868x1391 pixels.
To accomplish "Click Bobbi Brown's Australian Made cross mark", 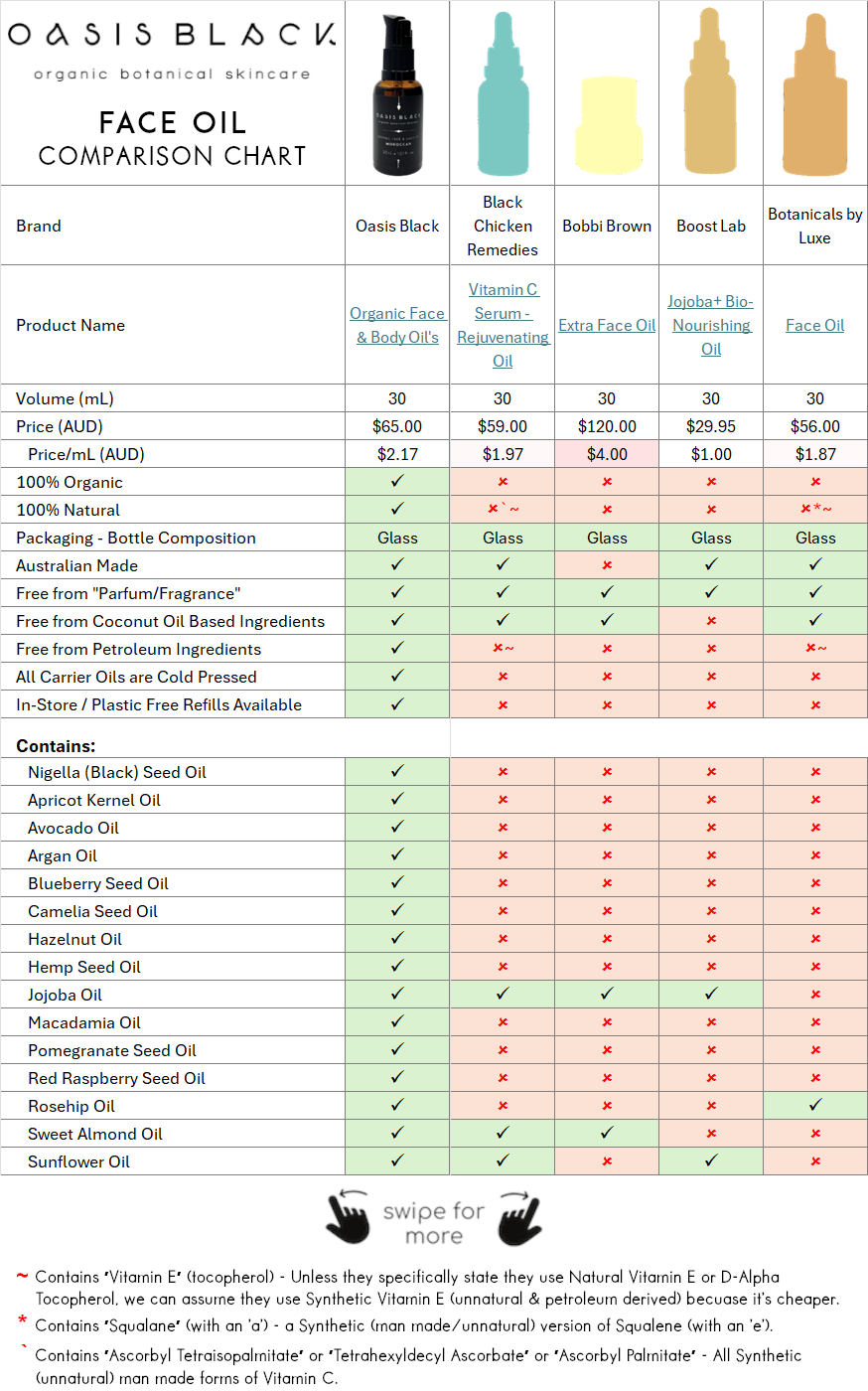I will 607,564.
